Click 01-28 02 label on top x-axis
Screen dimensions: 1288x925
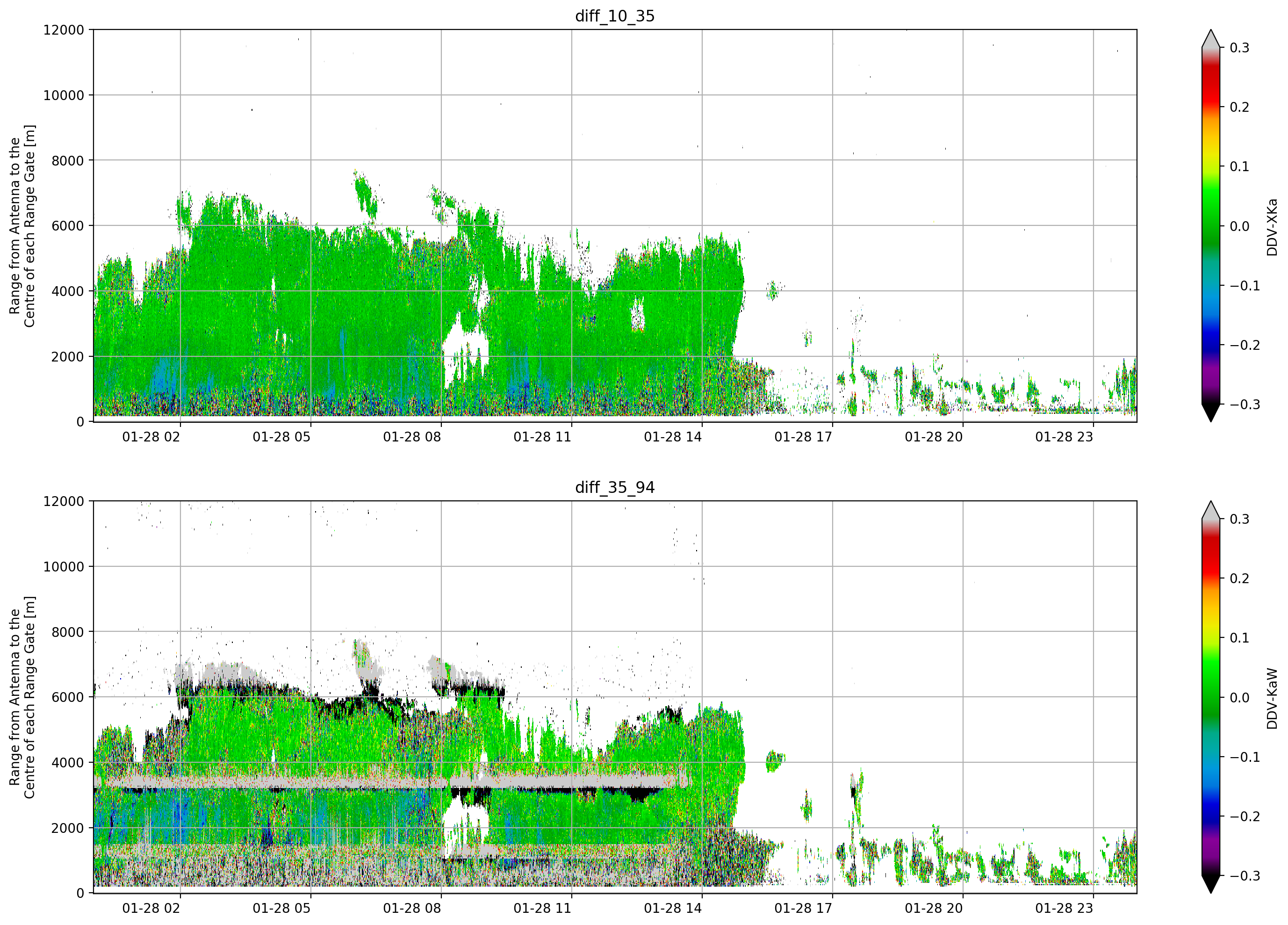click(x=151, y=437)
